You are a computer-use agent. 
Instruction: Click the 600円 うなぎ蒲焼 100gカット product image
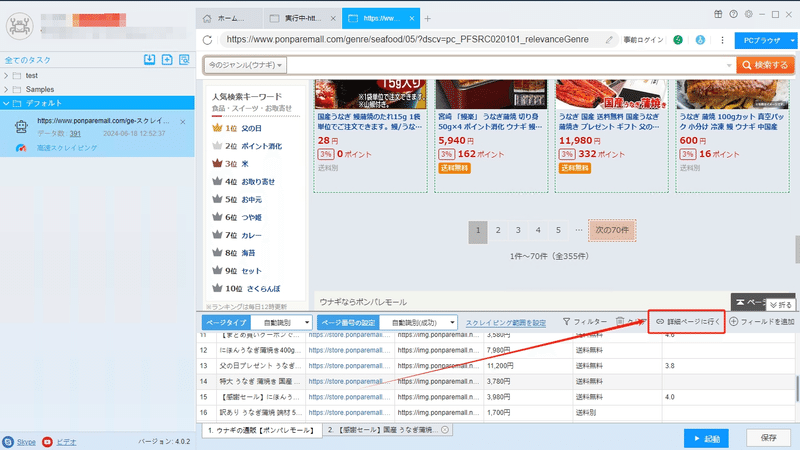(733, 94)
